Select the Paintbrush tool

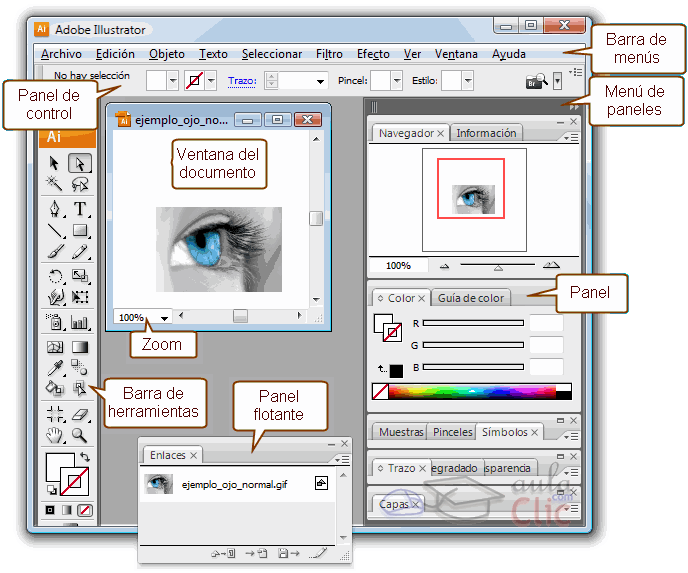pyautogui.click(x=55, y=252)
